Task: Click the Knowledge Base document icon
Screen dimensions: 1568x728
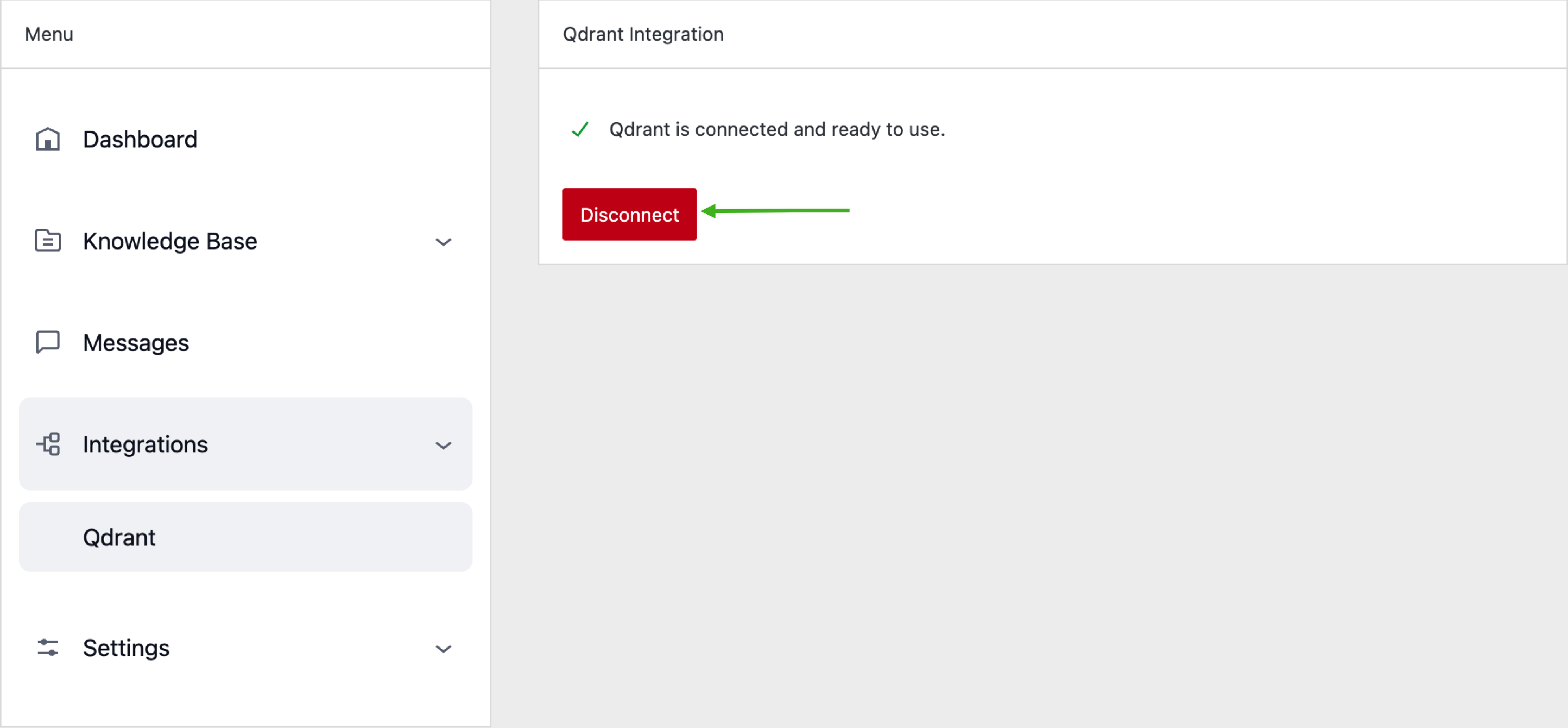Action: pos(48,241)
